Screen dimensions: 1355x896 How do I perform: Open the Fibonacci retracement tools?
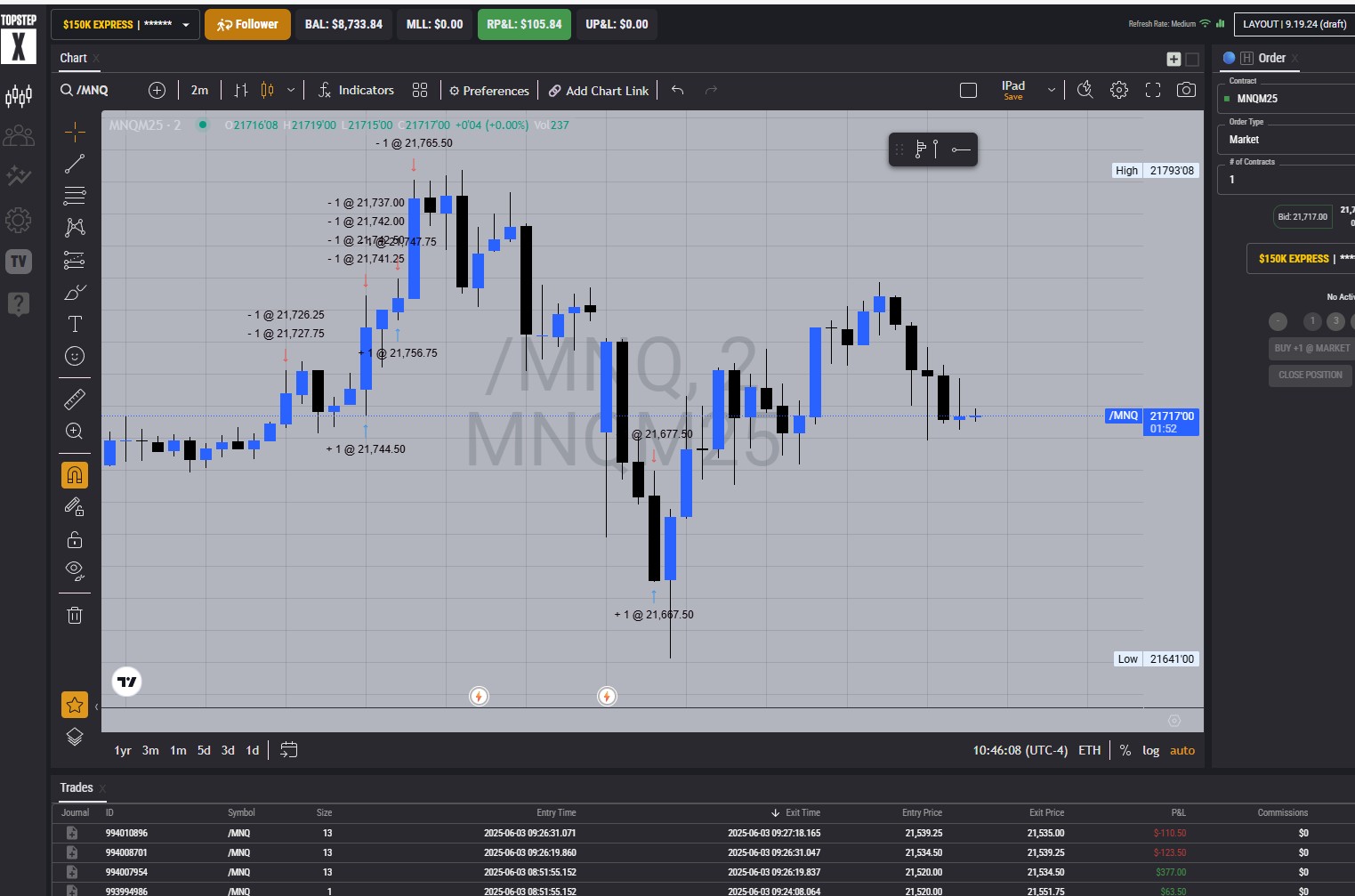75,195
